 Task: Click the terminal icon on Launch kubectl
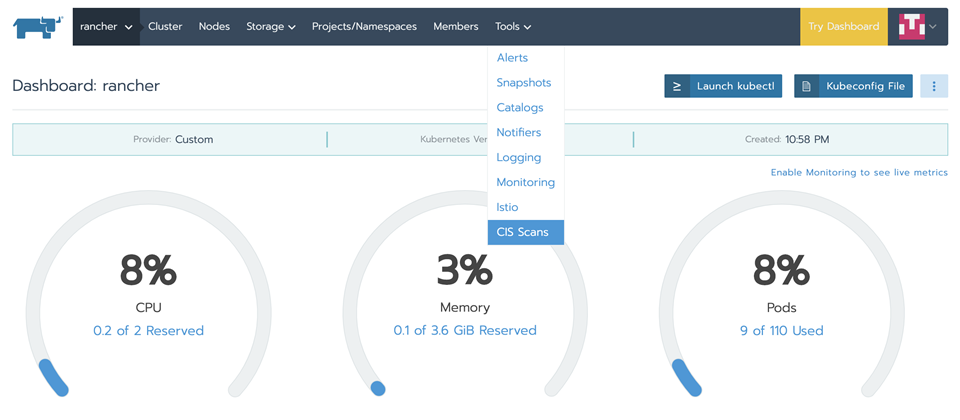[x=677, y=86]
